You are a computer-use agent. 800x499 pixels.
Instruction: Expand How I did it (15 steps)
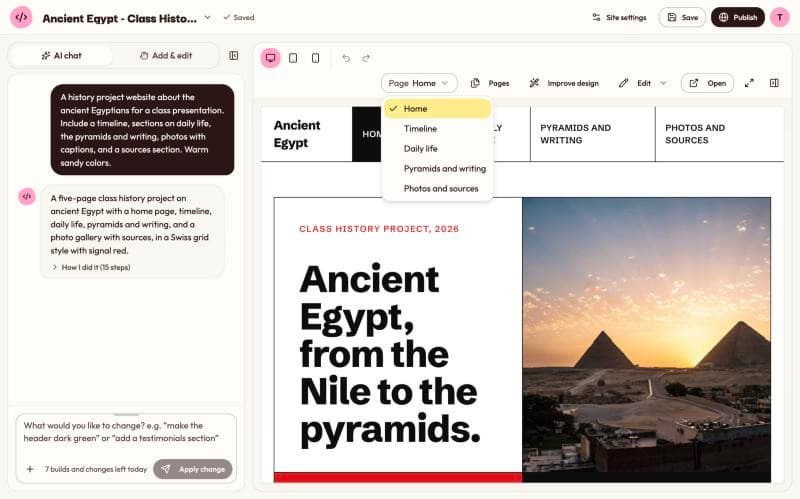91,267
